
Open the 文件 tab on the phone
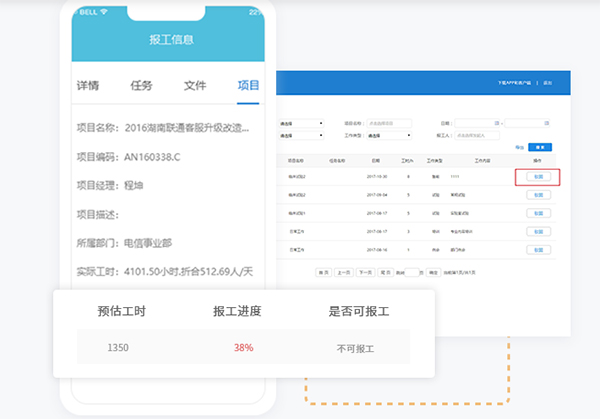click(x=195, y=85)
